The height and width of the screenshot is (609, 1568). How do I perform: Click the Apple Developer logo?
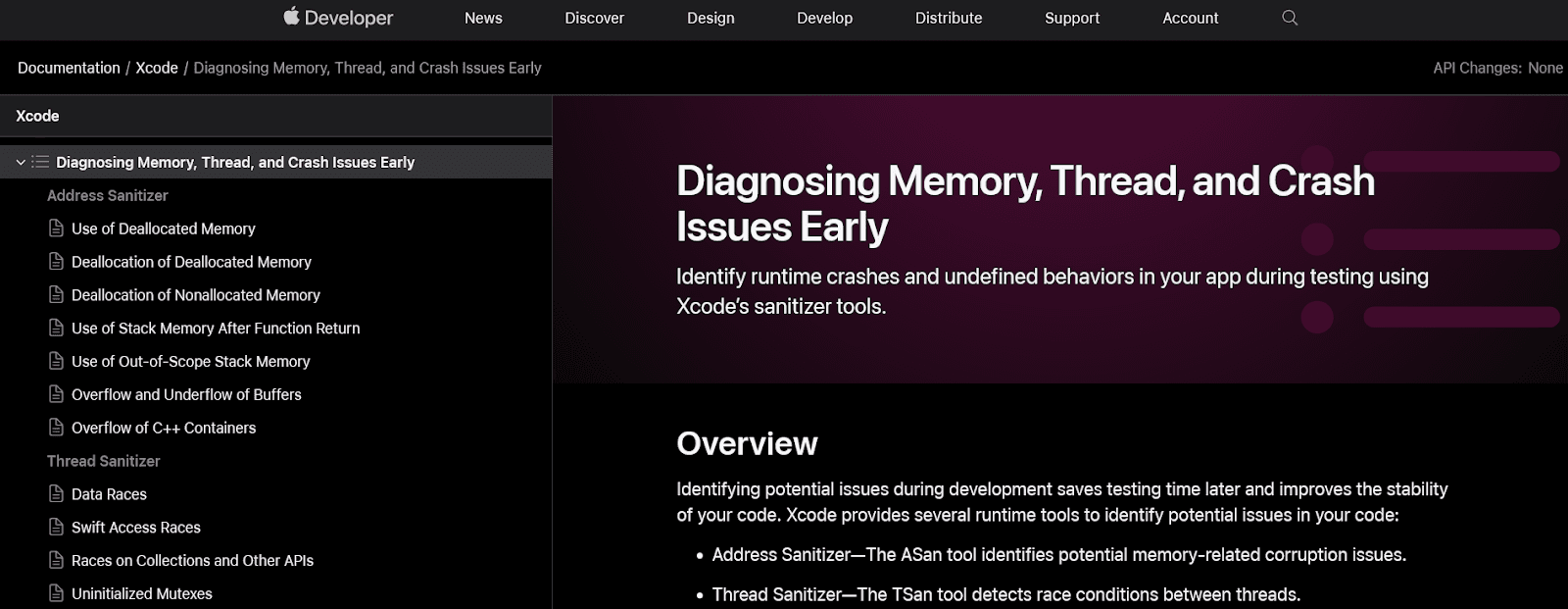point(338,18)
